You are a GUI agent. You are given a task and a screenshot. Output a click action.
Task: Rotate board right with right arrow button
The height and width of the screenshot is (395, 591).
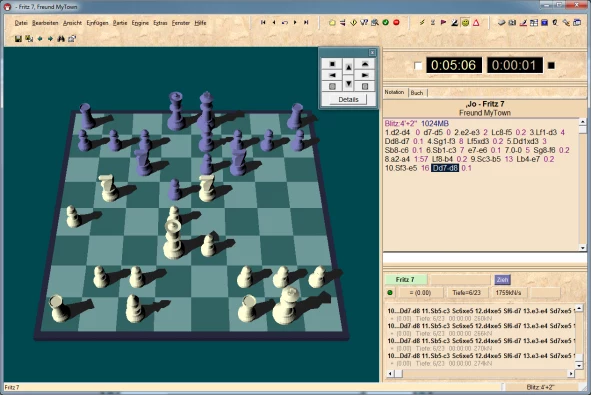click(x=364, y=75)
